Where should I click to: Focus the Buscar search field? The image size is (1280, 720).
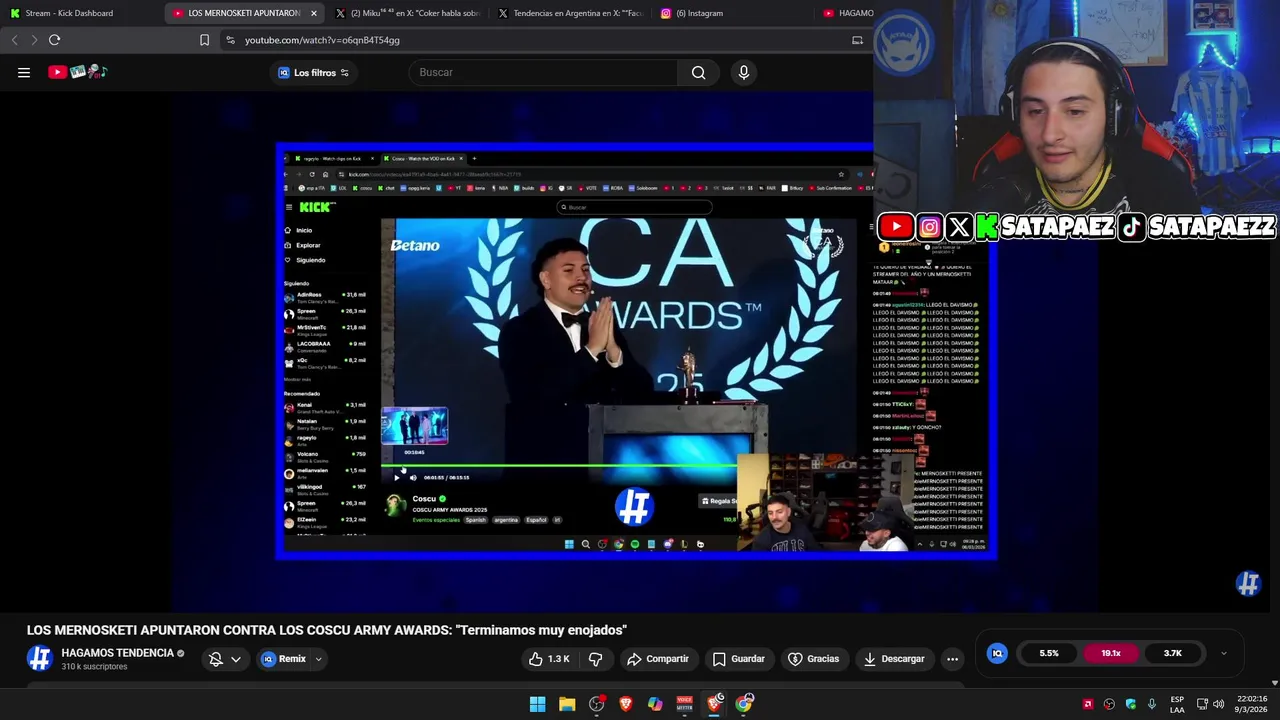tap(542, 72)
